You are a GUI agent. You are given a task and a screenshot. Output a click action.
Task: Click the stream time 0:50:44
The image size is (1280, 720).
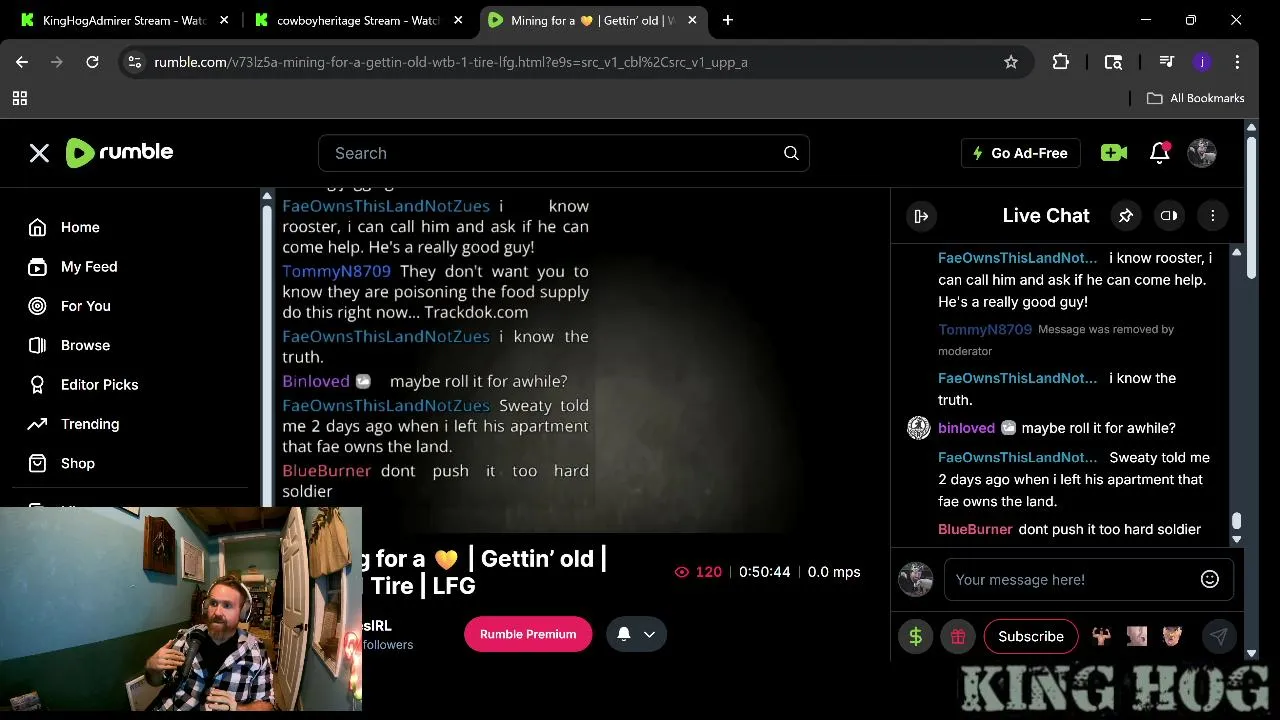pyautogui.click(x=765, y=572)
